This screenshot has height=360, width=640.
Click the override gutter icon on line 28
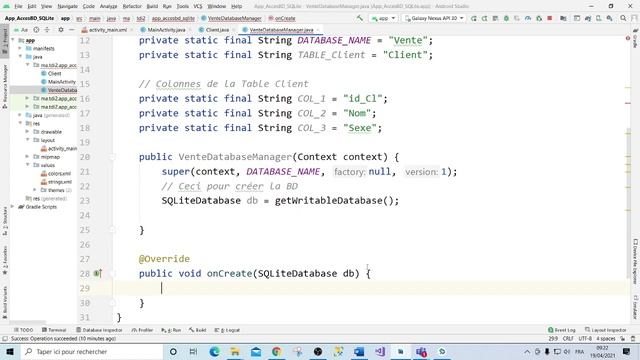pos(98,273)
